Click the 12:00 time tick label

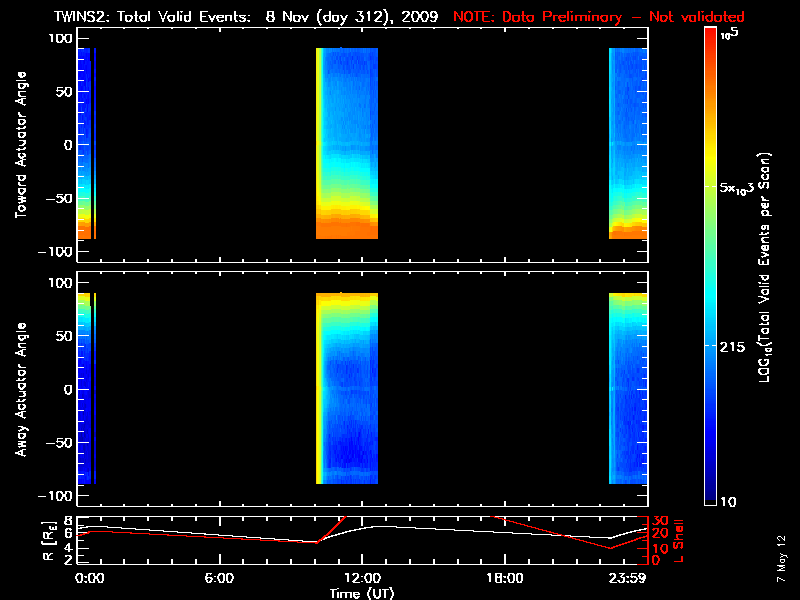(362, 579)
